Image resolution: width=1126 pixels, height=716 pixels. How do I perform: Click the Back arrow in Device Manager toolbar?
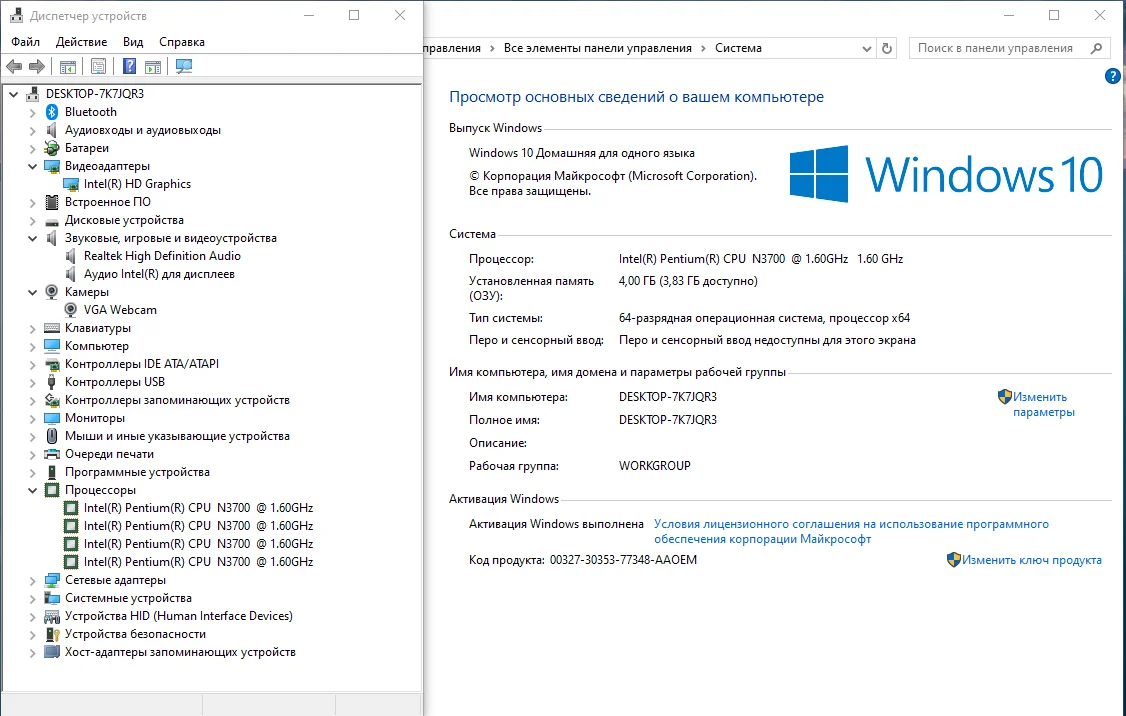(x=14, y=67)
